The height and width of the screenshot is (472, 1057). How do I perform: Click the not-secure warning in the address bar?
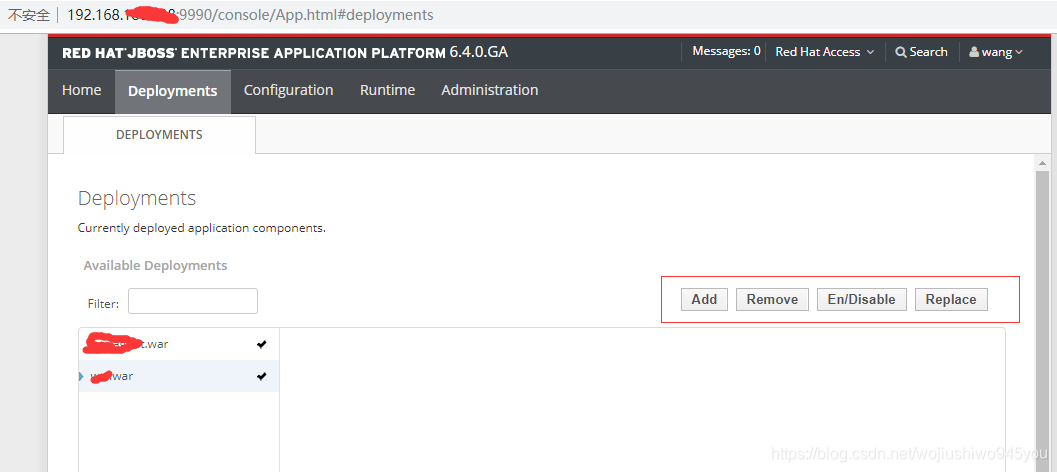tap(28, 15)
